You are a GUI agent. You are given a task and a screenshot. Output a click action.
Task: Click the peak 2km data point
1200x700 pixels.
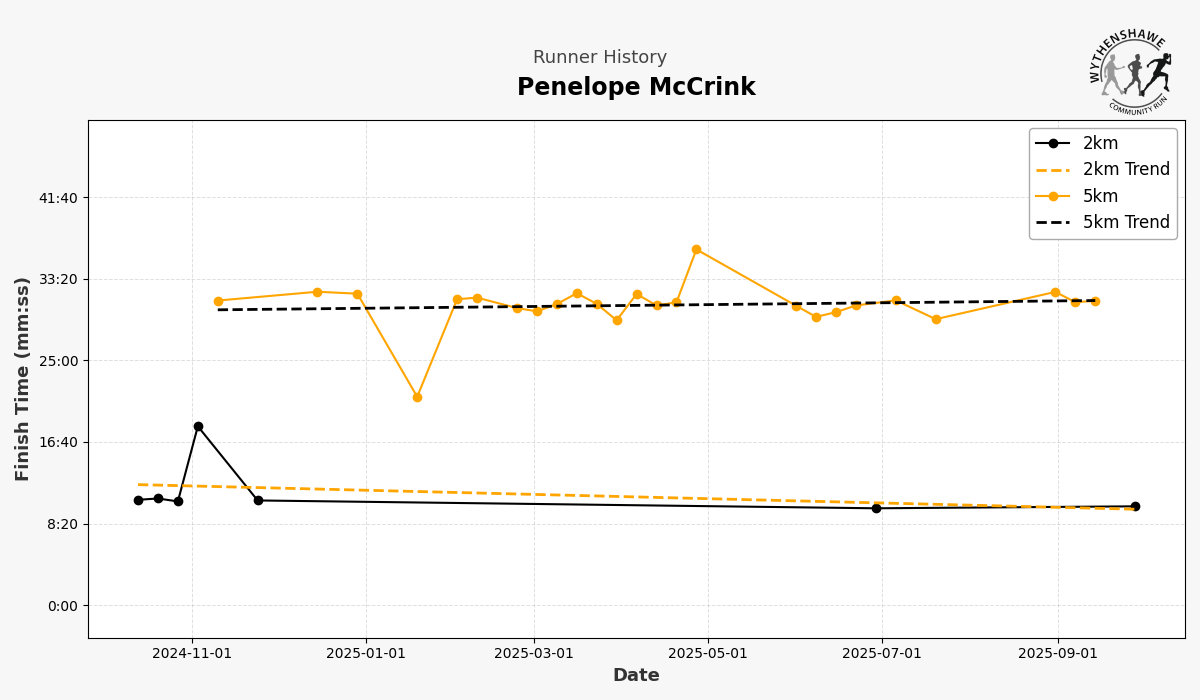(198, 426)
